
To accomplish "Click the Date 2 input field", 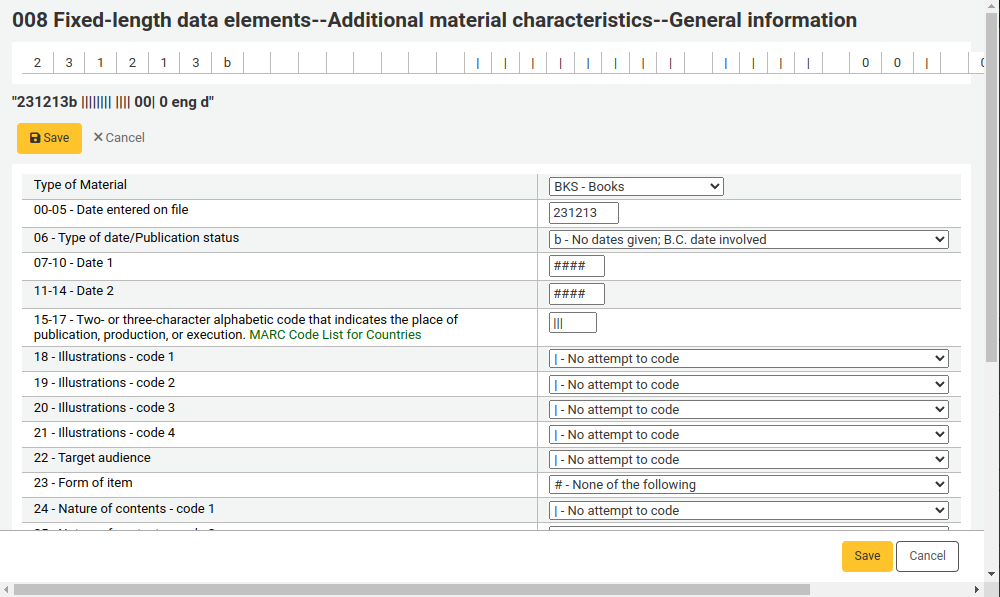I will pos(577,294).
